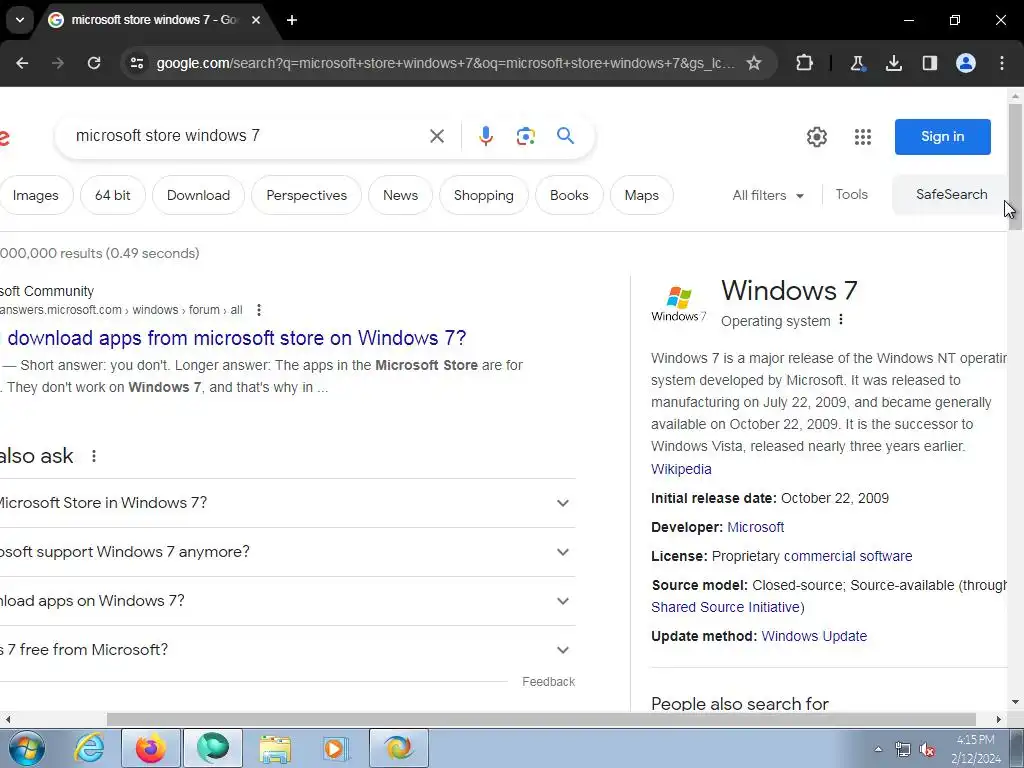View site information icon in address bar
This screenshot has width=1024, height=768.
click(x=137, y=63)
